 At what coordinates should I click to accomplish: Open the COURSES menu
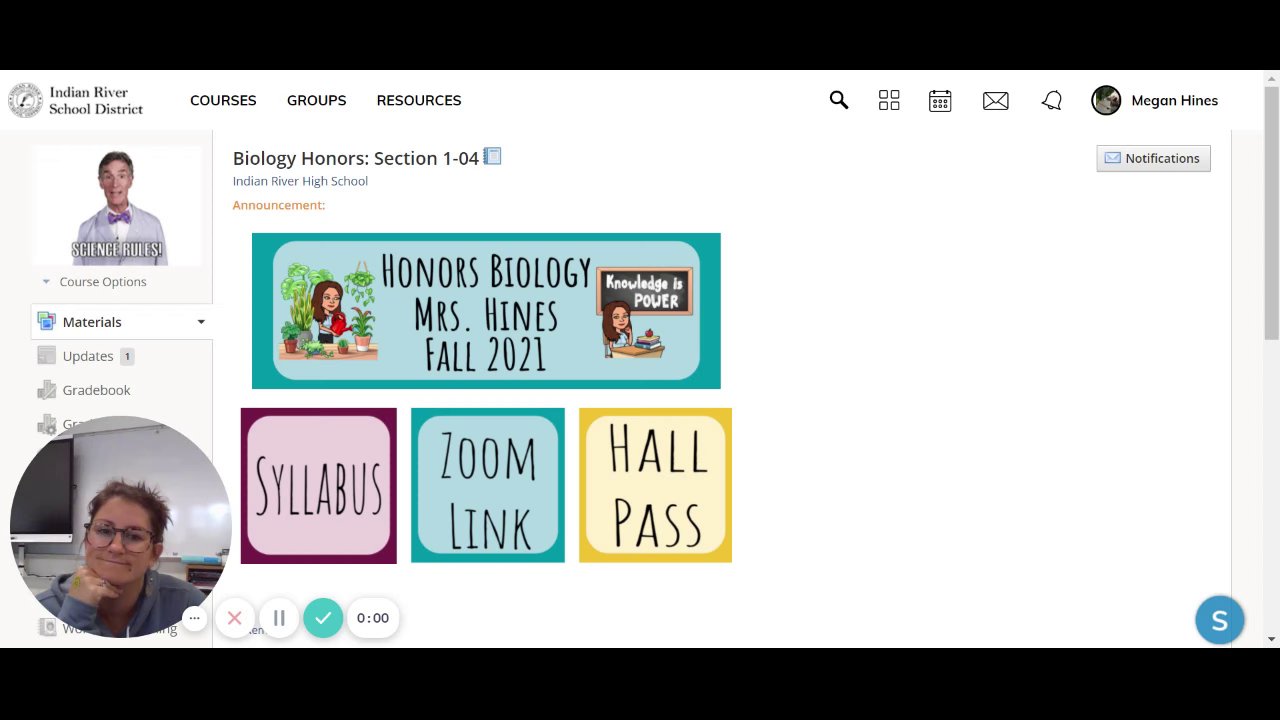pos(223,100)
